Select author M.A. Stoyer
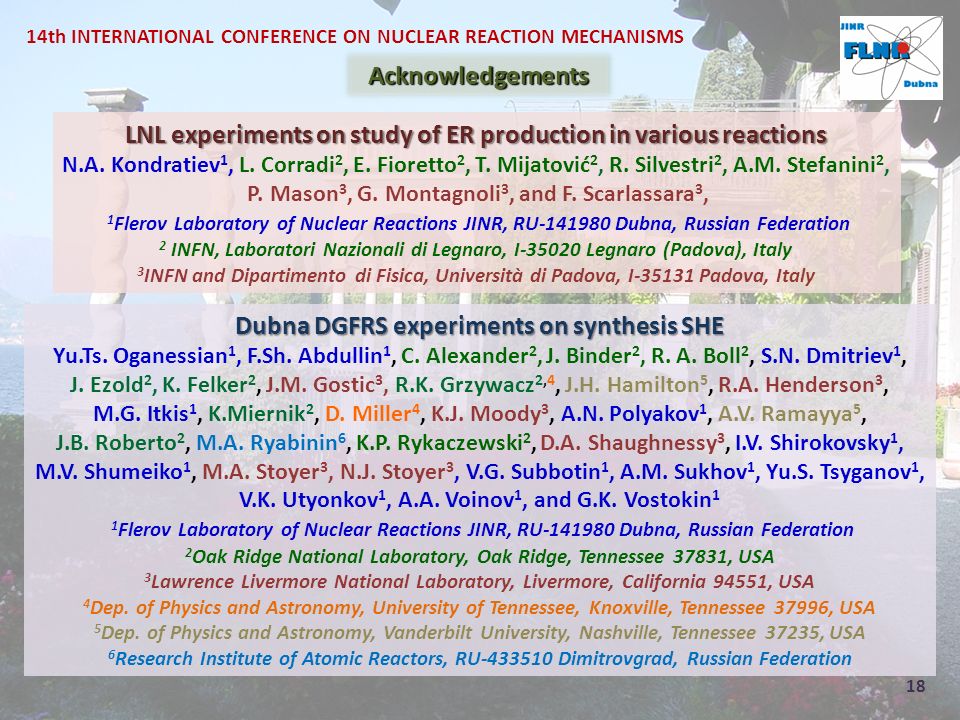The height and width of the screenshot is (720, 960). [266, 472]
